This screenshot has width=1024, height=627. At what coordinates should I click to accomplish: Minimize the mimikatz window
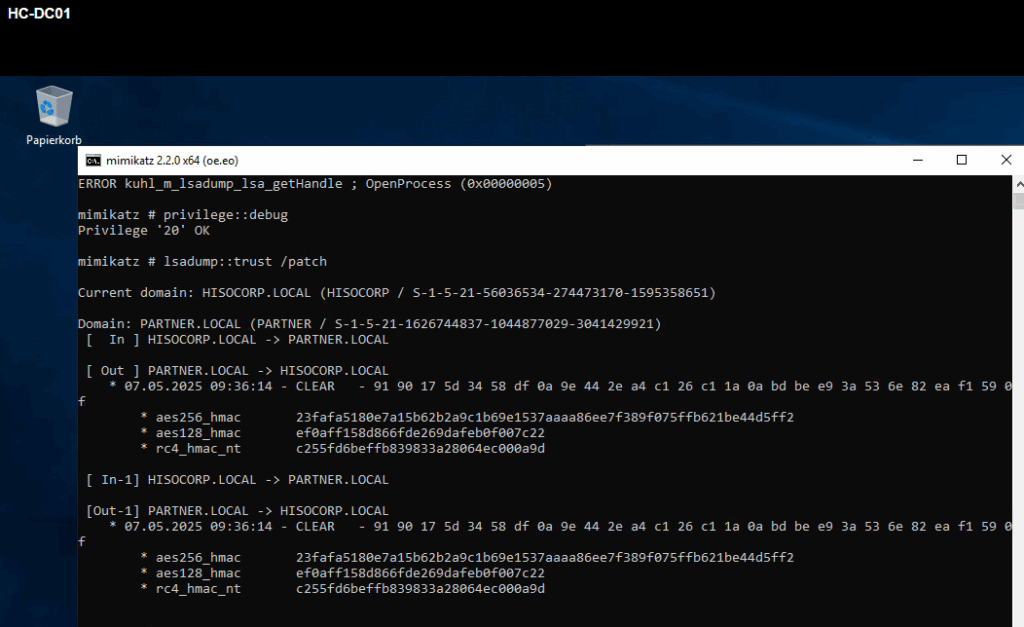(918, 160)
